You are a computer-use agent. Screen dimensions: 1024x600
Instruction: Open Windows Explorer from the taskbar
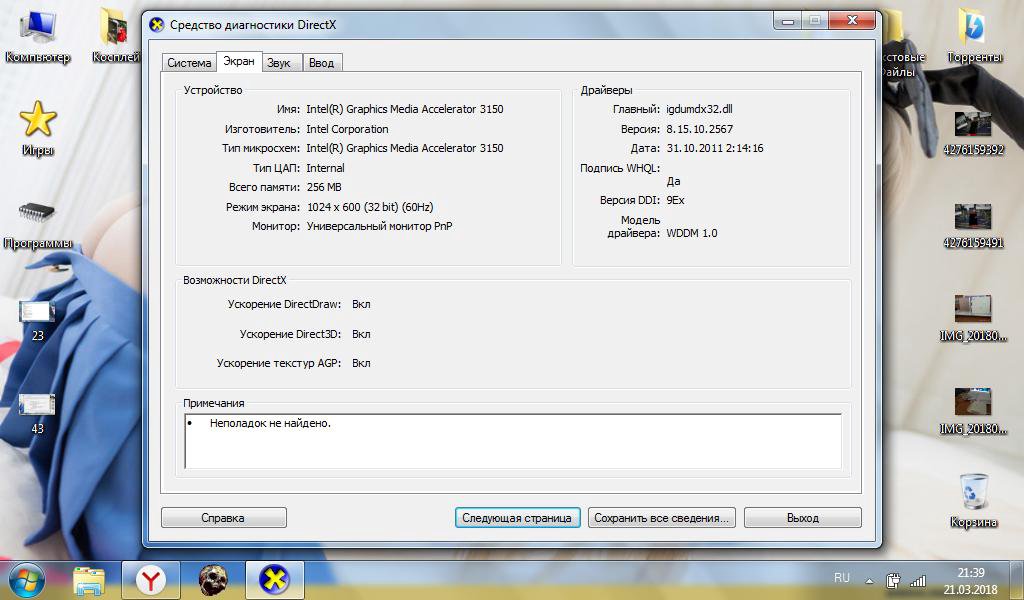tap(89, 580)
